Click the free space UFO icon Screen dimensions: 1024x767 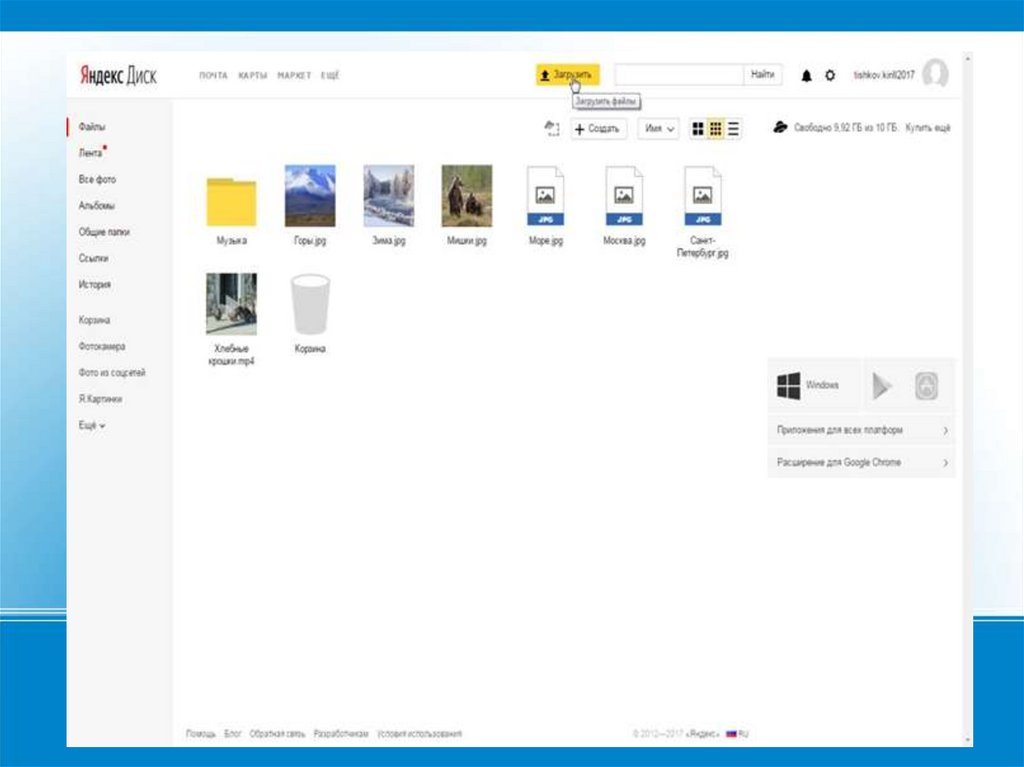pos(780,127)
